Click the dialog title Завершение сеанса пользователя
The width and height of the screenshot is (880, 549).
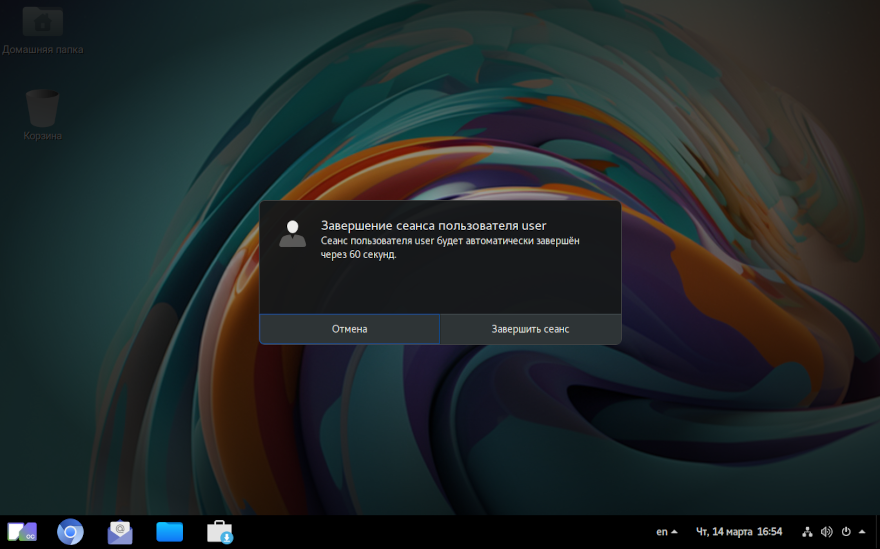coord(434,225)
